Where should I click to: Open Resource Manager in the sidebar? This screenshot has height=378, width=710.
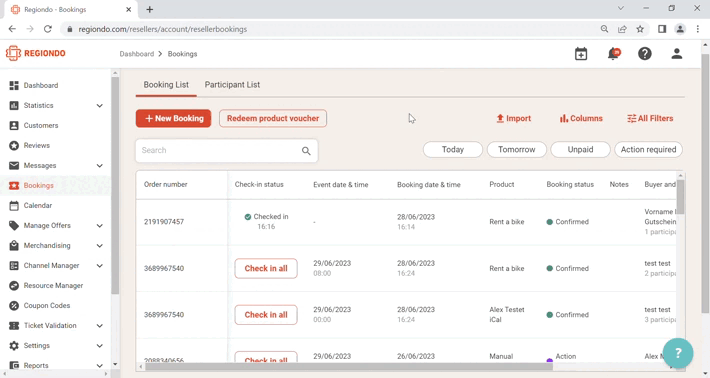[x=53, y=286]
